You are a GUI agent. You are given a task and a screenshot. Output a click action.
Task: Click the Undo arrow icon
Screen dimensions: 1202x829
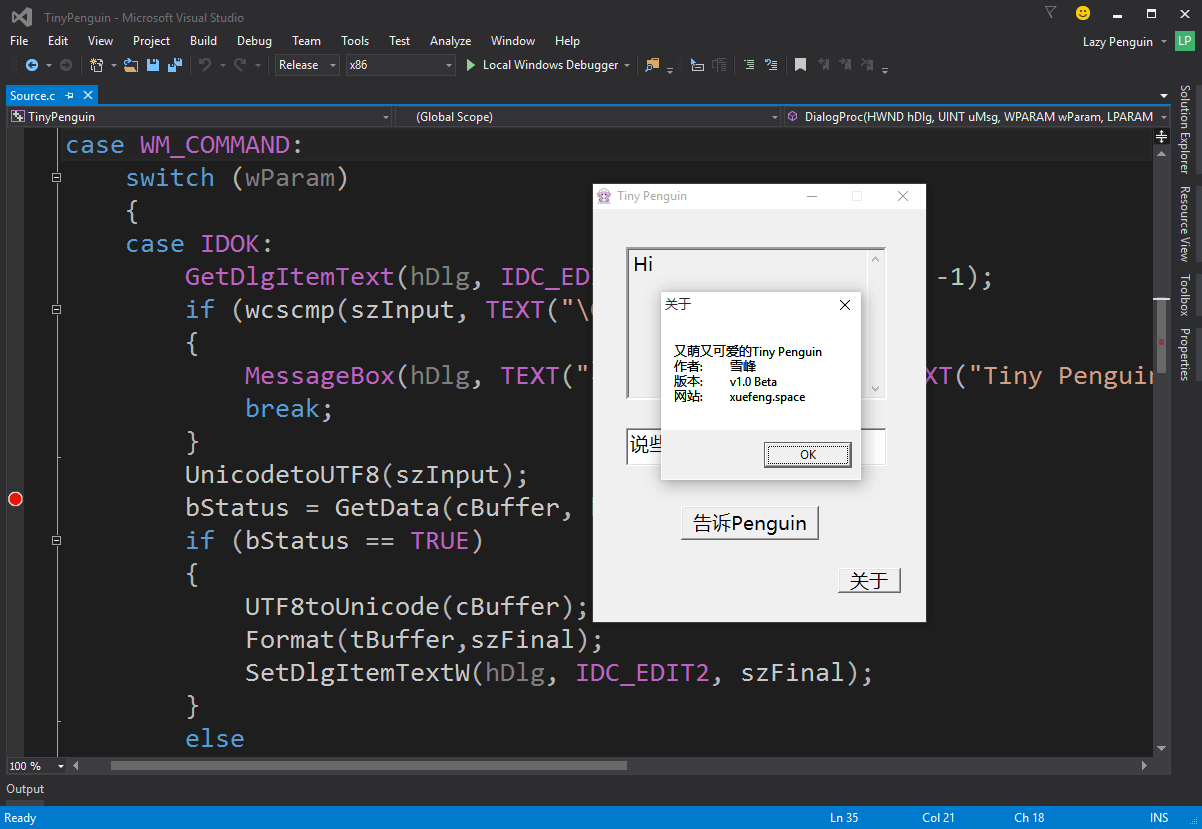click(204, 65)
